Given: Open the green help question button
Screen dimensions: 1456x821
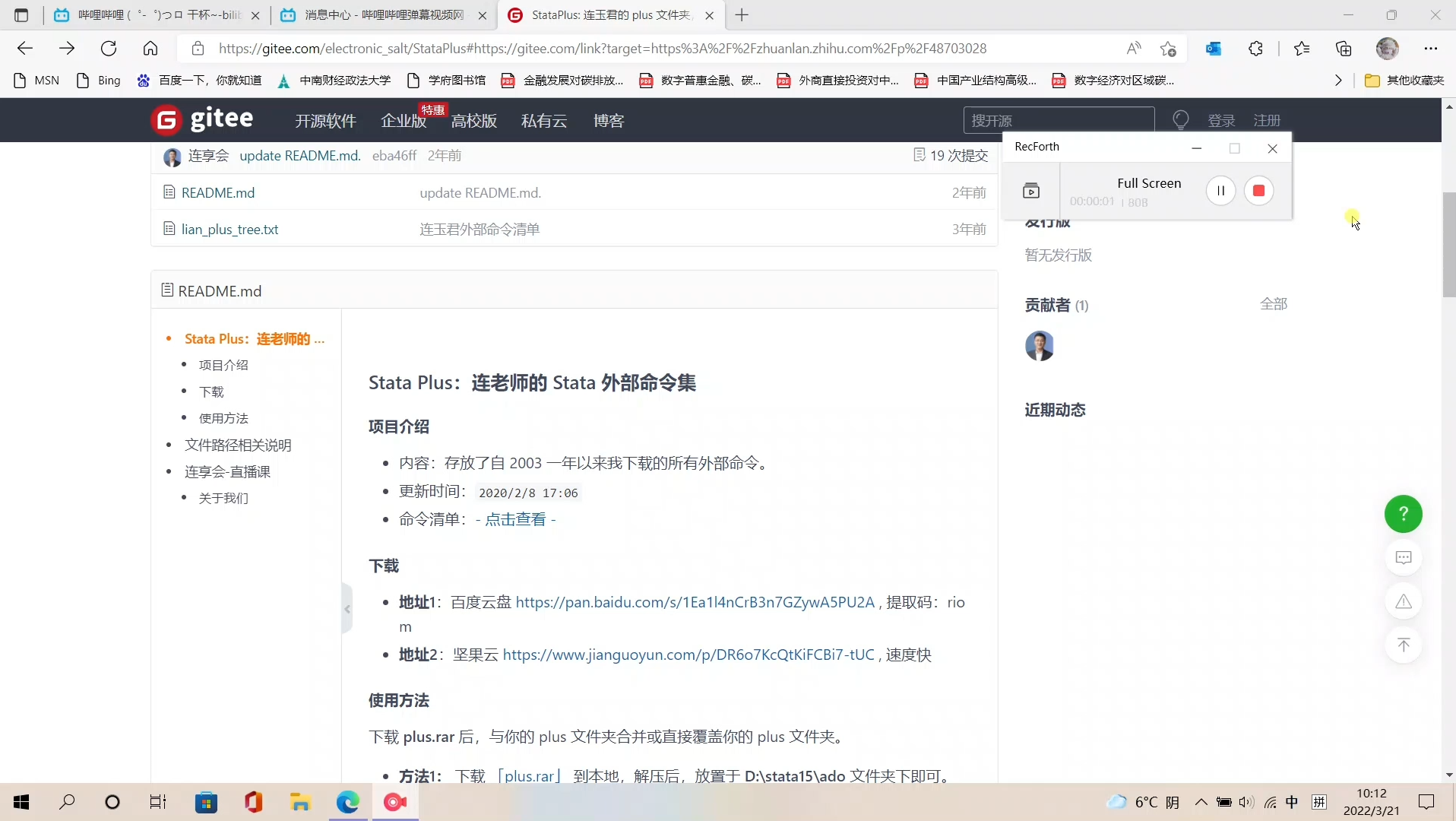Looking at the screenshot, I should pyautogui.click(x=1404, y=515).
